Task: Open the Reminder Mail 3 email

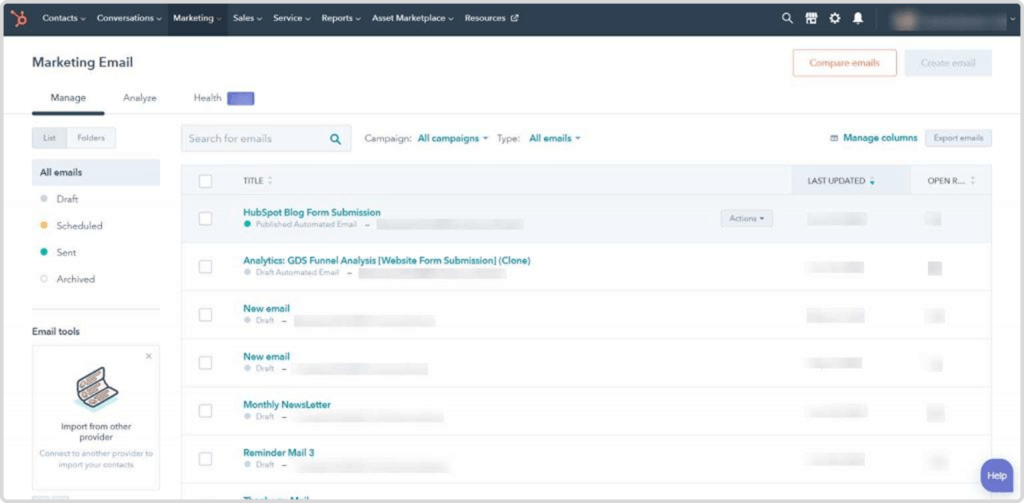Action: coord(279,453)
